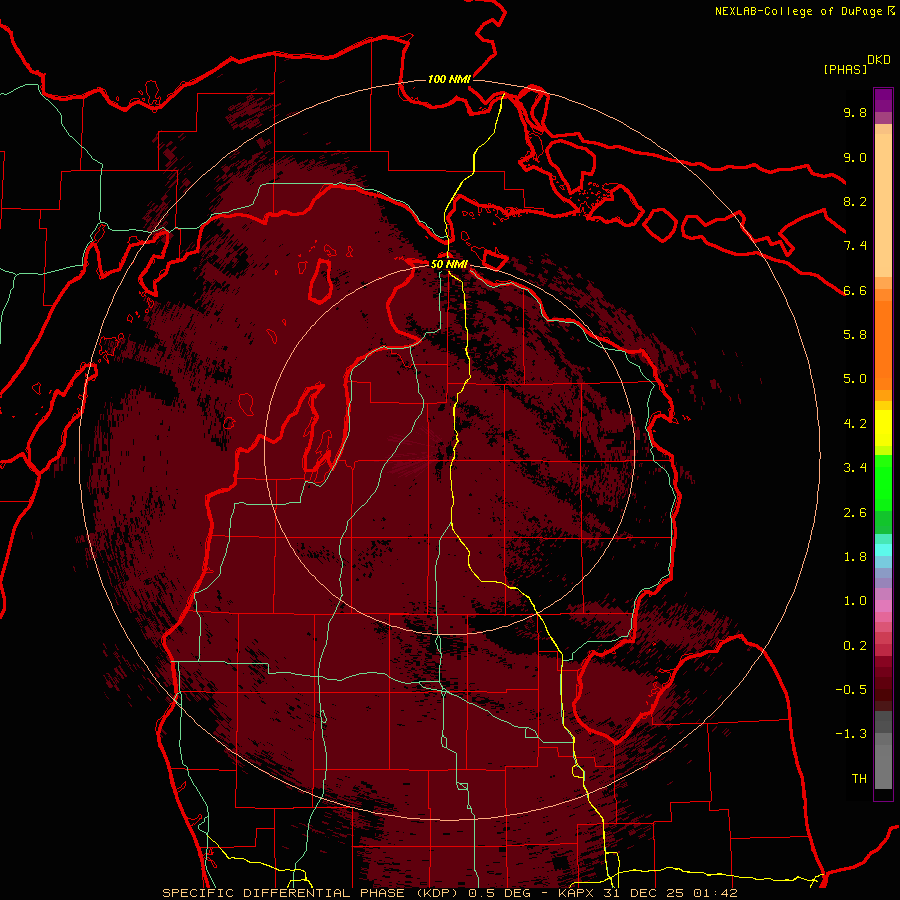Select the 2.6 scale value
Viewport: 900px width, 900px height.
click(855, 513)
